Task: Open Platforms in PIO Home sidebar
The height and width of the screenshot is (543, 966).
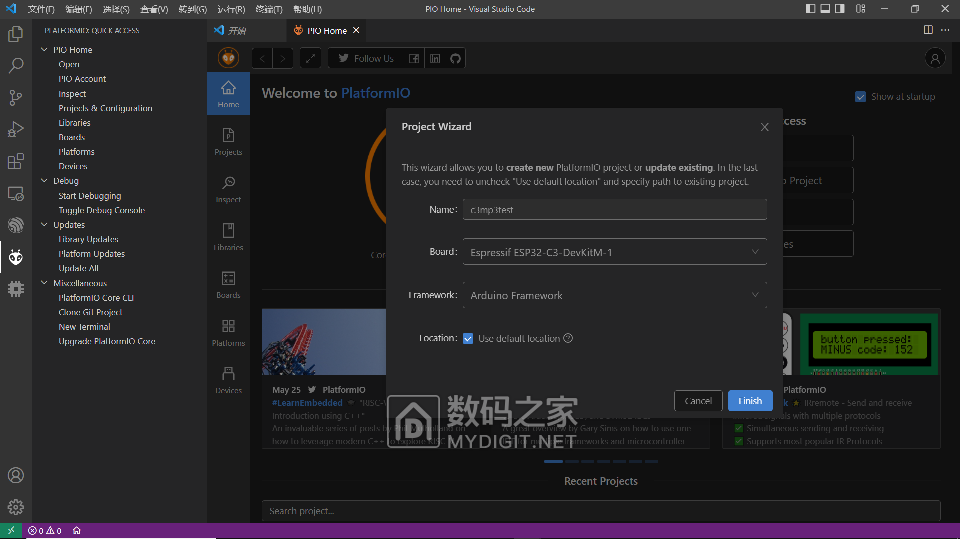Action: [229, 335]
